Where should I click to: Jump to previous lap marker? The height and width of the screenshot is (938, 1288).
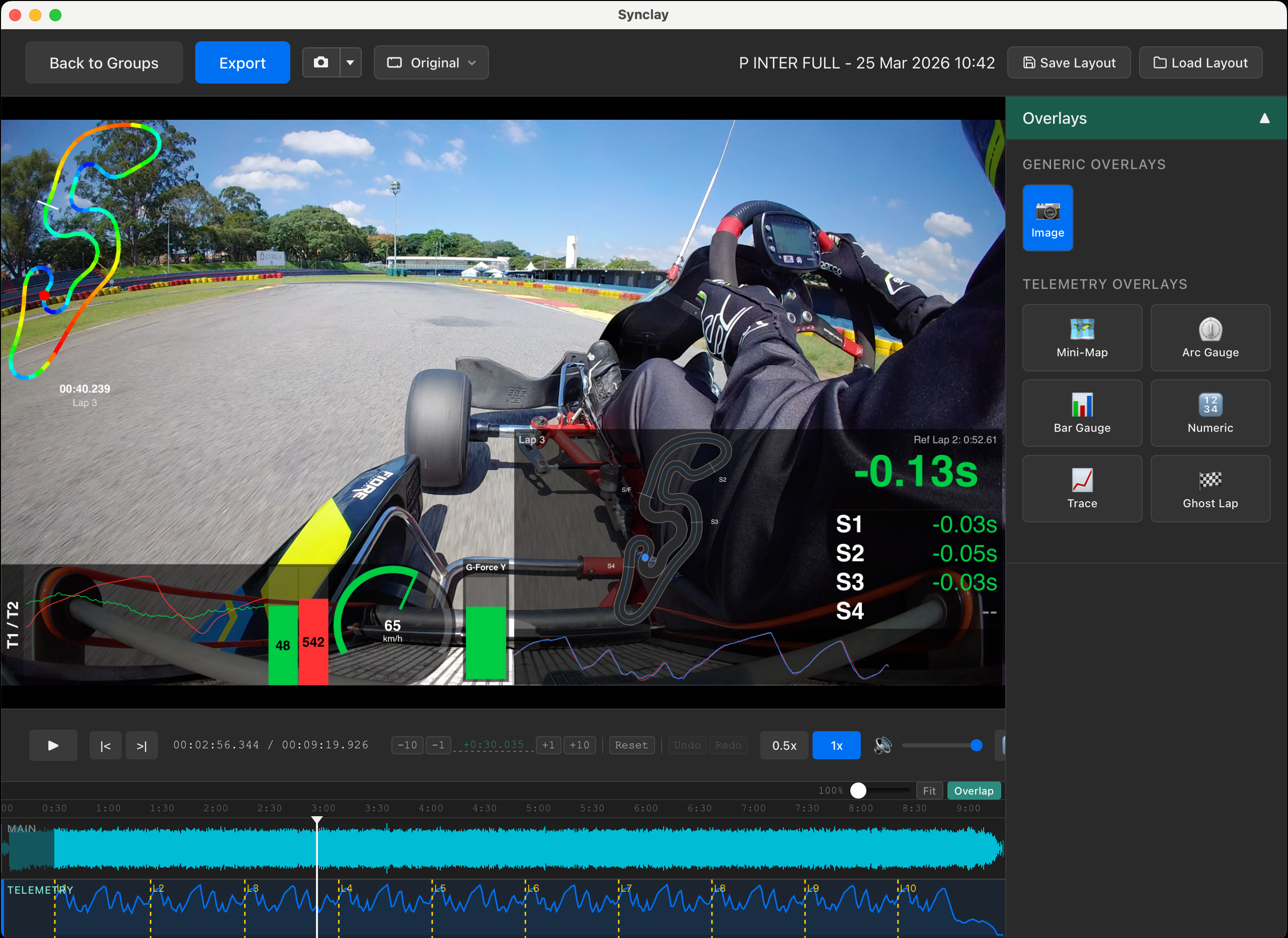105,745
